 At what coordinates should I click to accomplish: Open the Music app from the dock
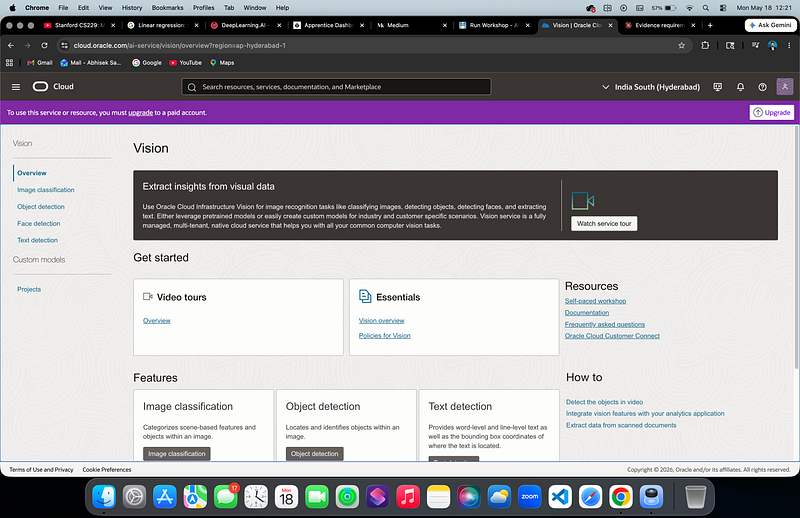point(408,497)
